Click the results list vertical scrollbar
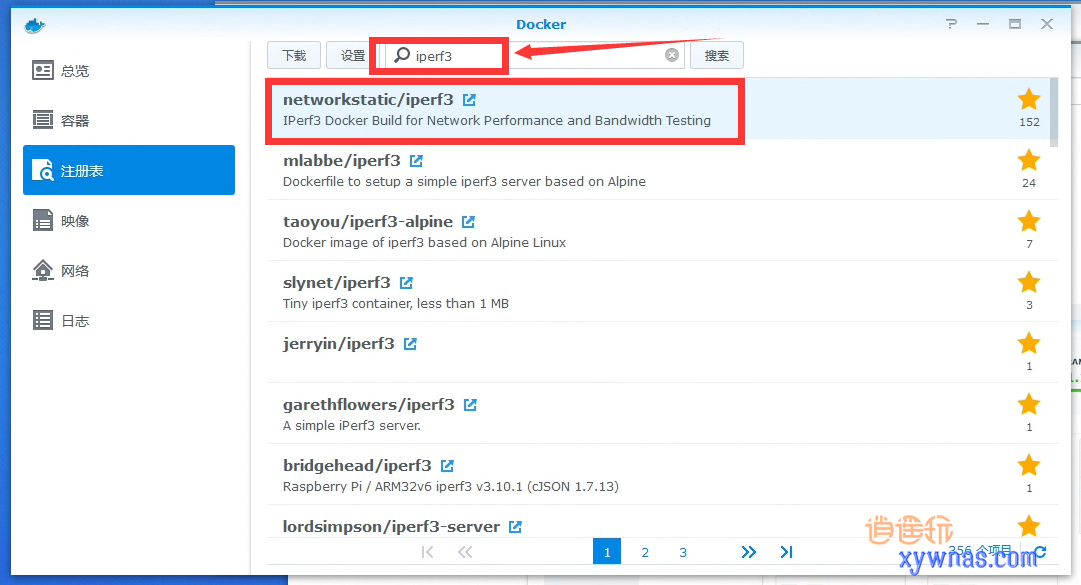This screenshot has height=585, width=1081. pyautogui.click(x=1053, y=112)
